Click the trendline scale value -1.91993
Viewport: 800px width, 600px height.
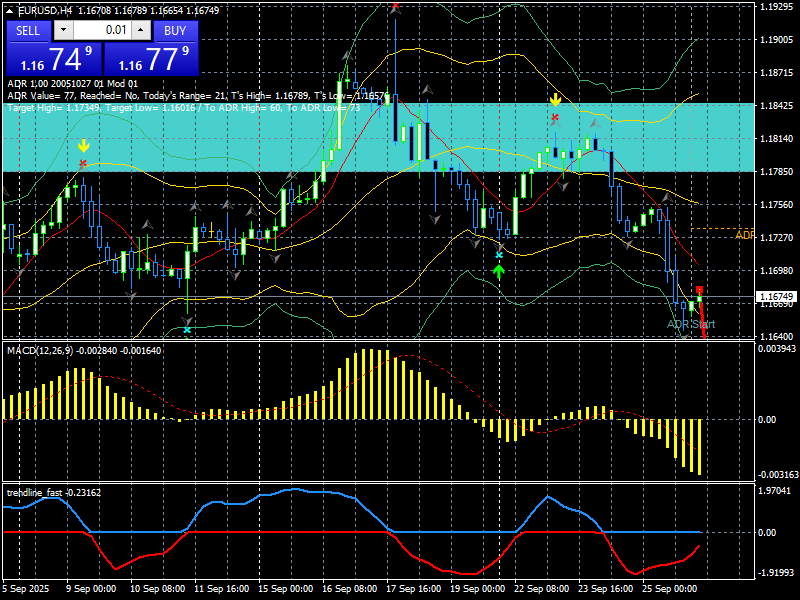776,572
